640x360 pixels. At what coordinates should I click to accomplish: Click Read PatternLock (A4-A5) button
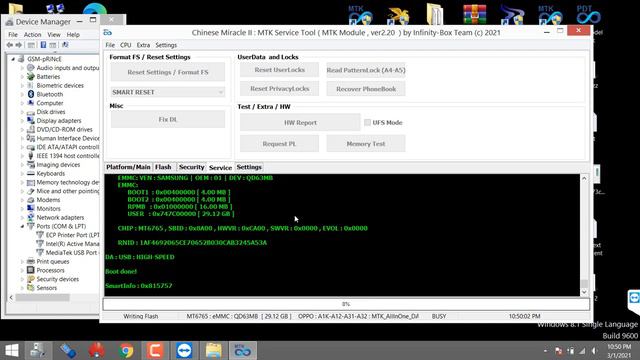click(x=366, y=70)
